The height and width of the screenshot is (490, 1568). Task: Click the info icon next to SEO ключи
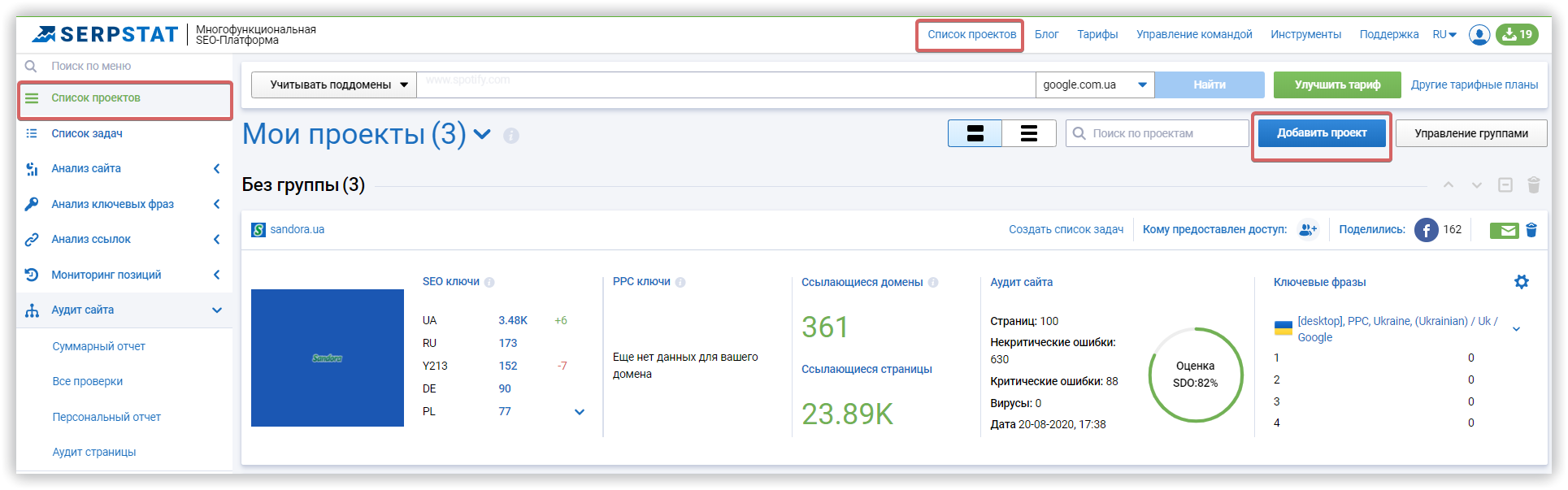[489, 283]
